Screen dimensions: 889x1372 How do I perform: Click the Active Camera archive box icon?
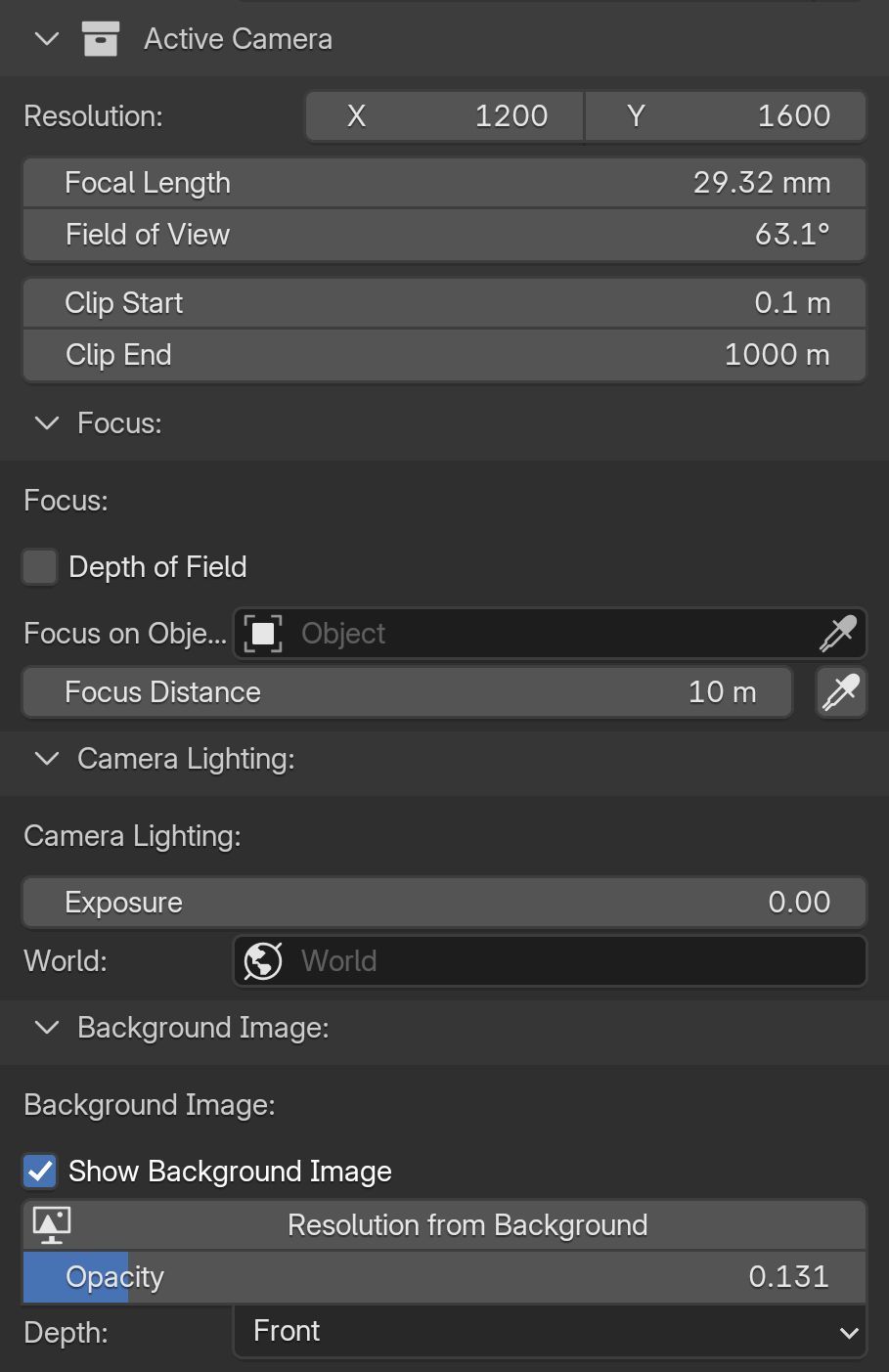pos(101,39)
